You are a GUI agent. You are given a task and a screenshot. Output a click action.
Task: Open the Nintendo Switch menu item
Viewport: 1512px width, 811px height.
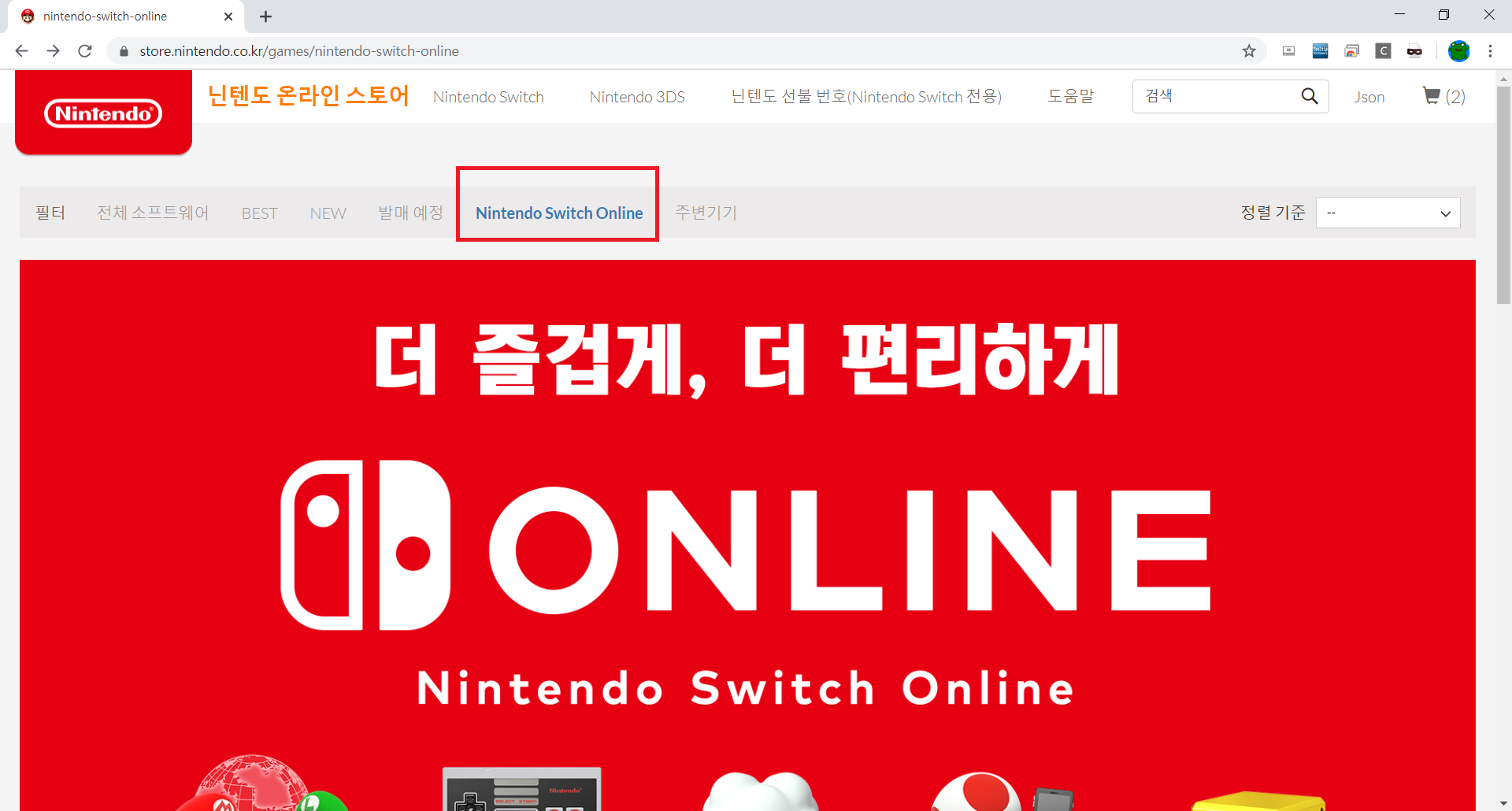click(488, 97)
